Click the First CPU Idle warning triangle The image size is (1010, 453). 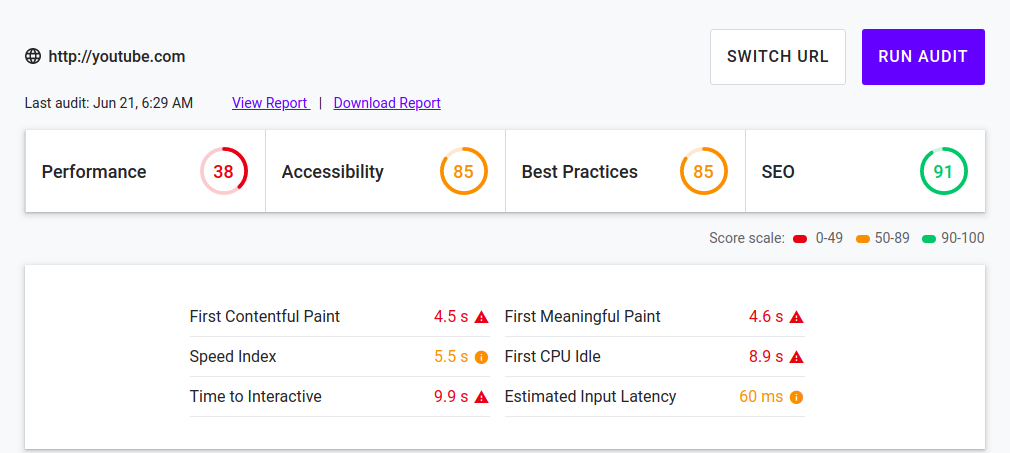(796, 357)
